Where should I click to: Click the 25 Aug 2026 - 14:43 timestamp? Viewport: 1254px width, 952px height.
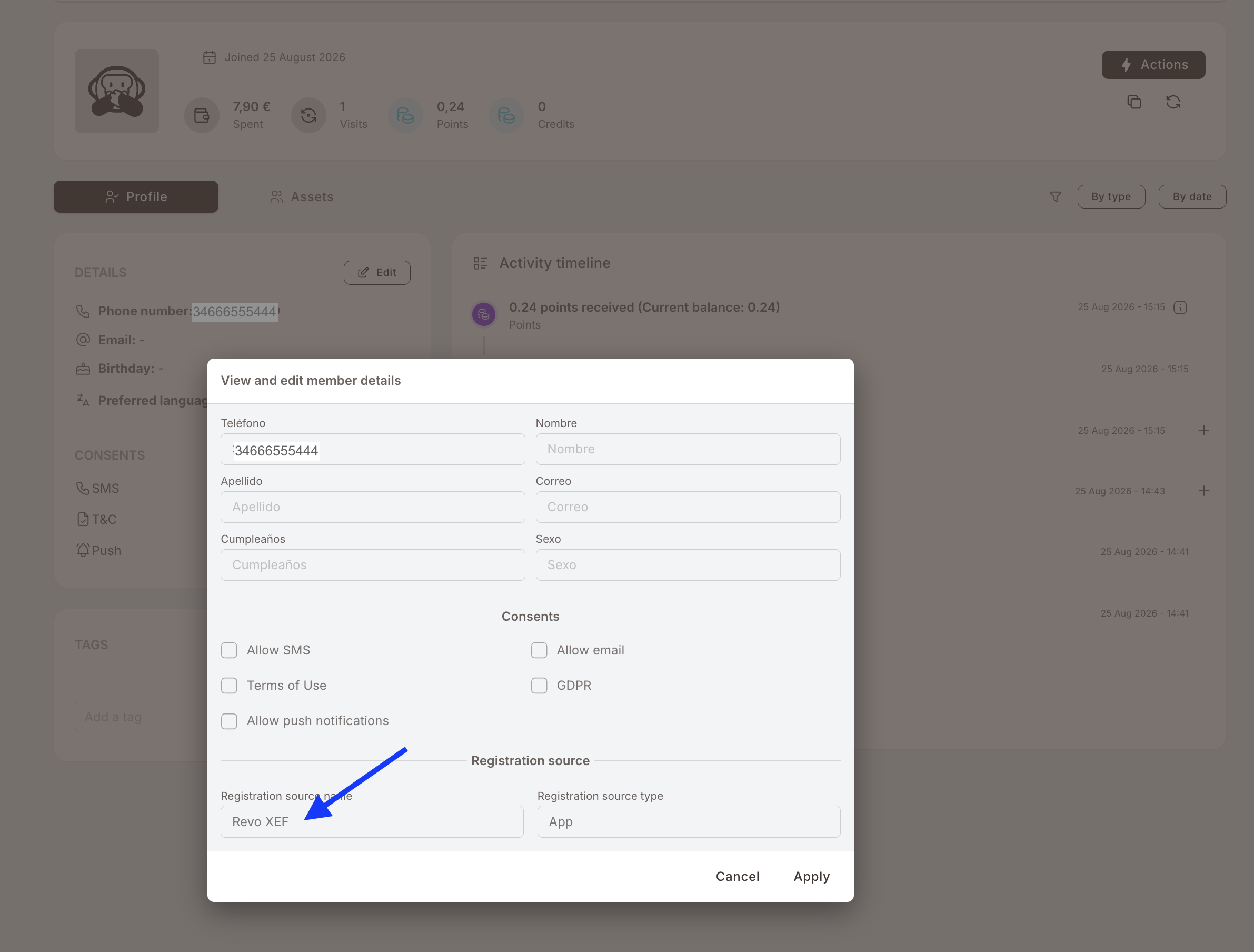1120,492
